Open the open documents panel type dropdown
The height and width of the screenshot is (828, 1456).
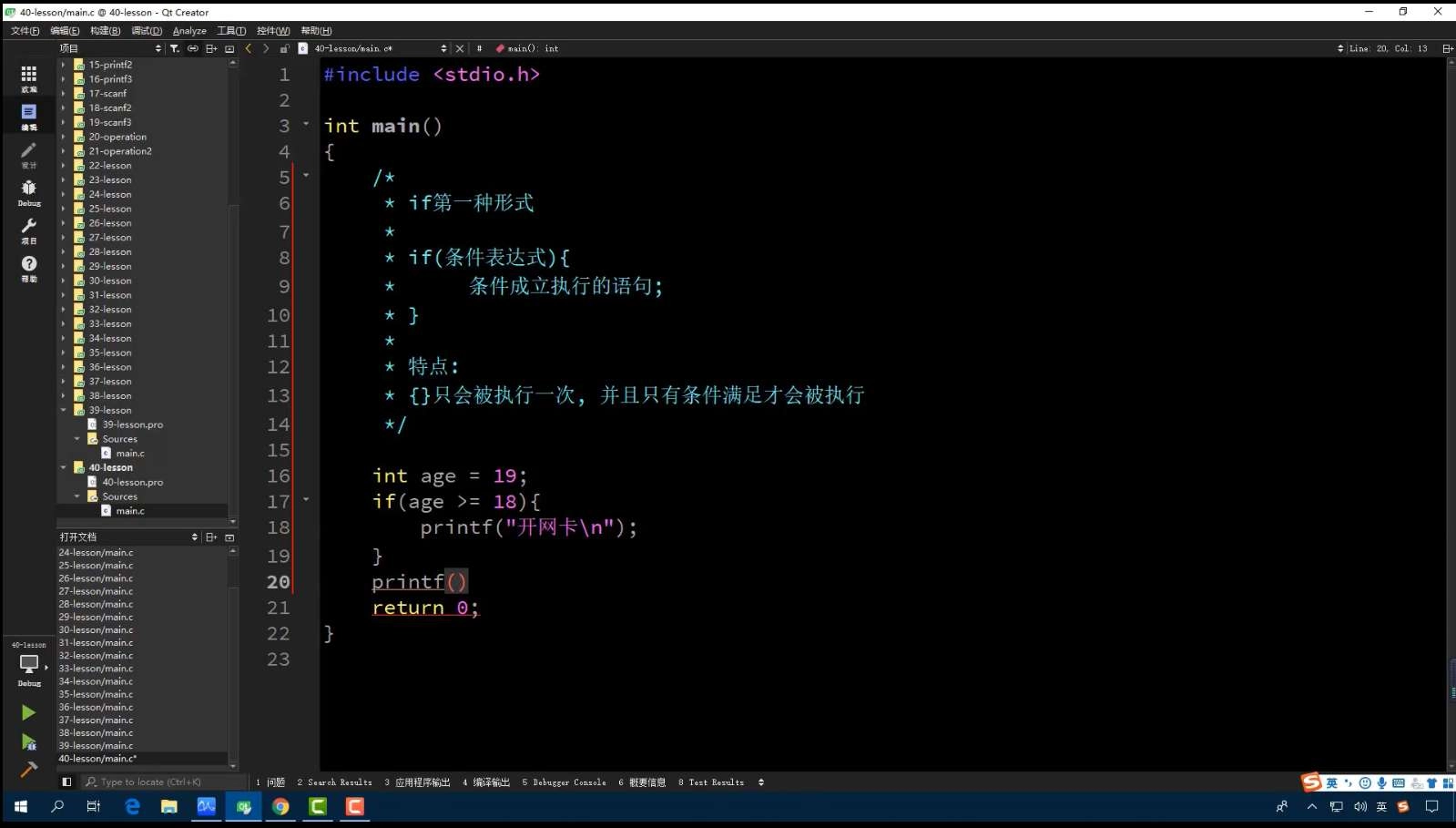(128, 537)
